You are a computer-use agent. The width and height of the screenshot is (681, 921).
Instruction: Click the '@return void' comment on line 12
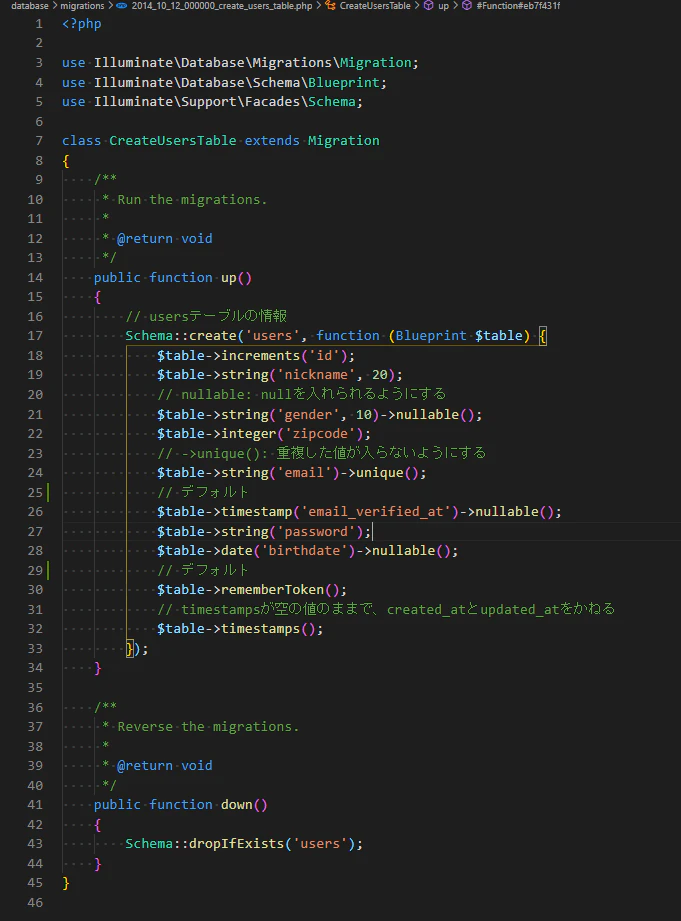coord(165,238)
